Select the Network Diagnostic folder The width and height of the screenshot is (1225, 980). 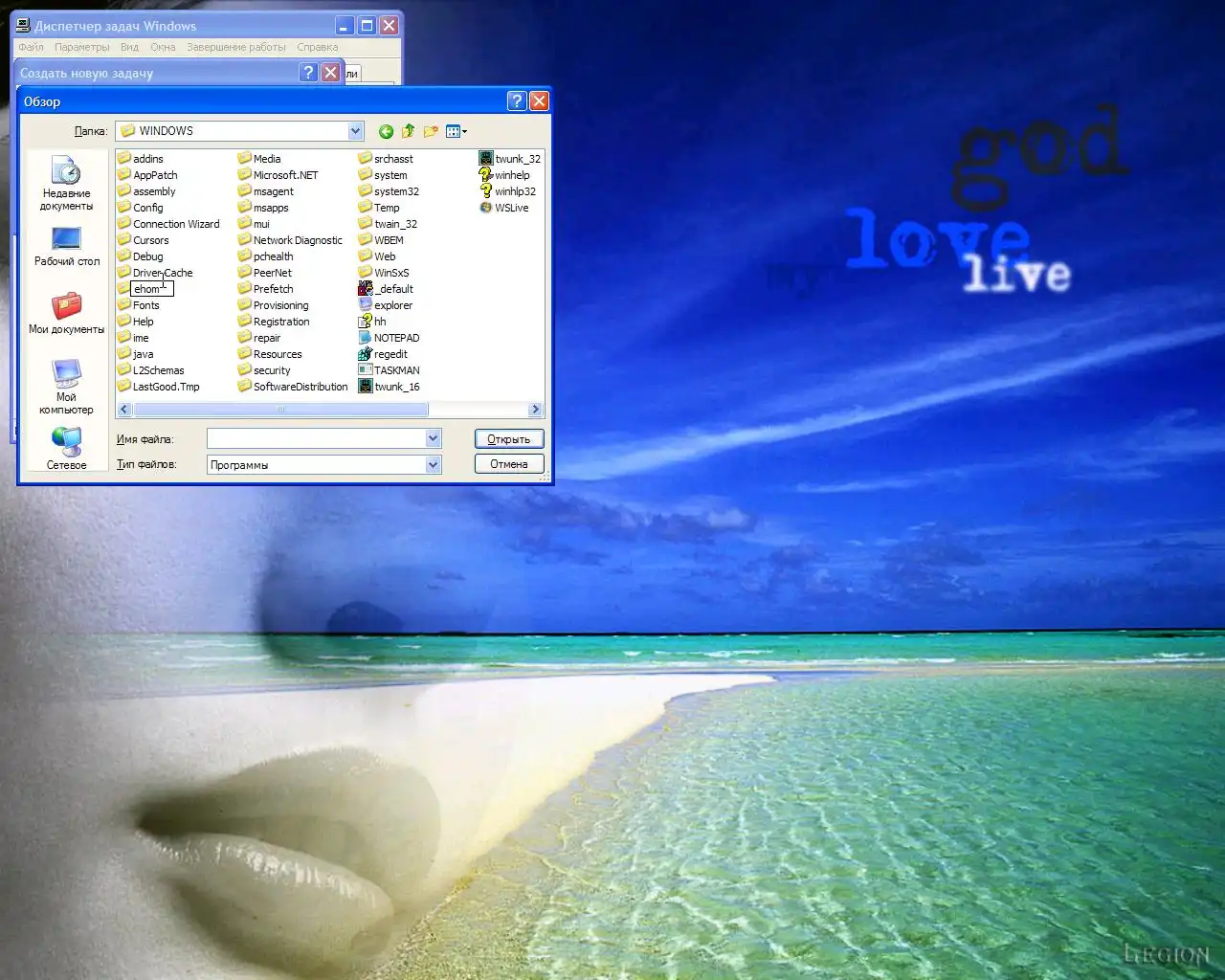[290, 240]
